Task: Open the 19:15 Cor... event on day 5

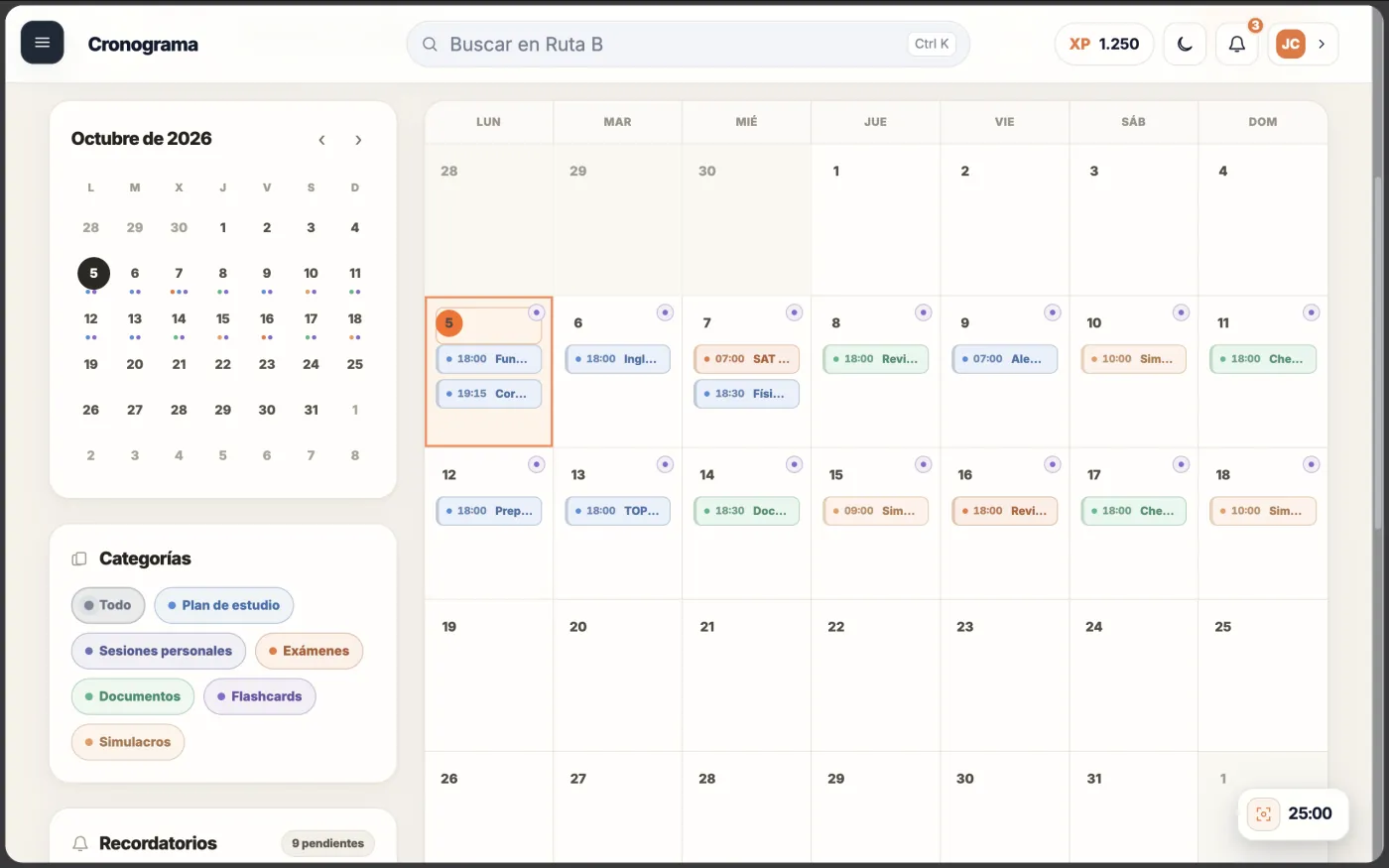Action: (489, 394)
